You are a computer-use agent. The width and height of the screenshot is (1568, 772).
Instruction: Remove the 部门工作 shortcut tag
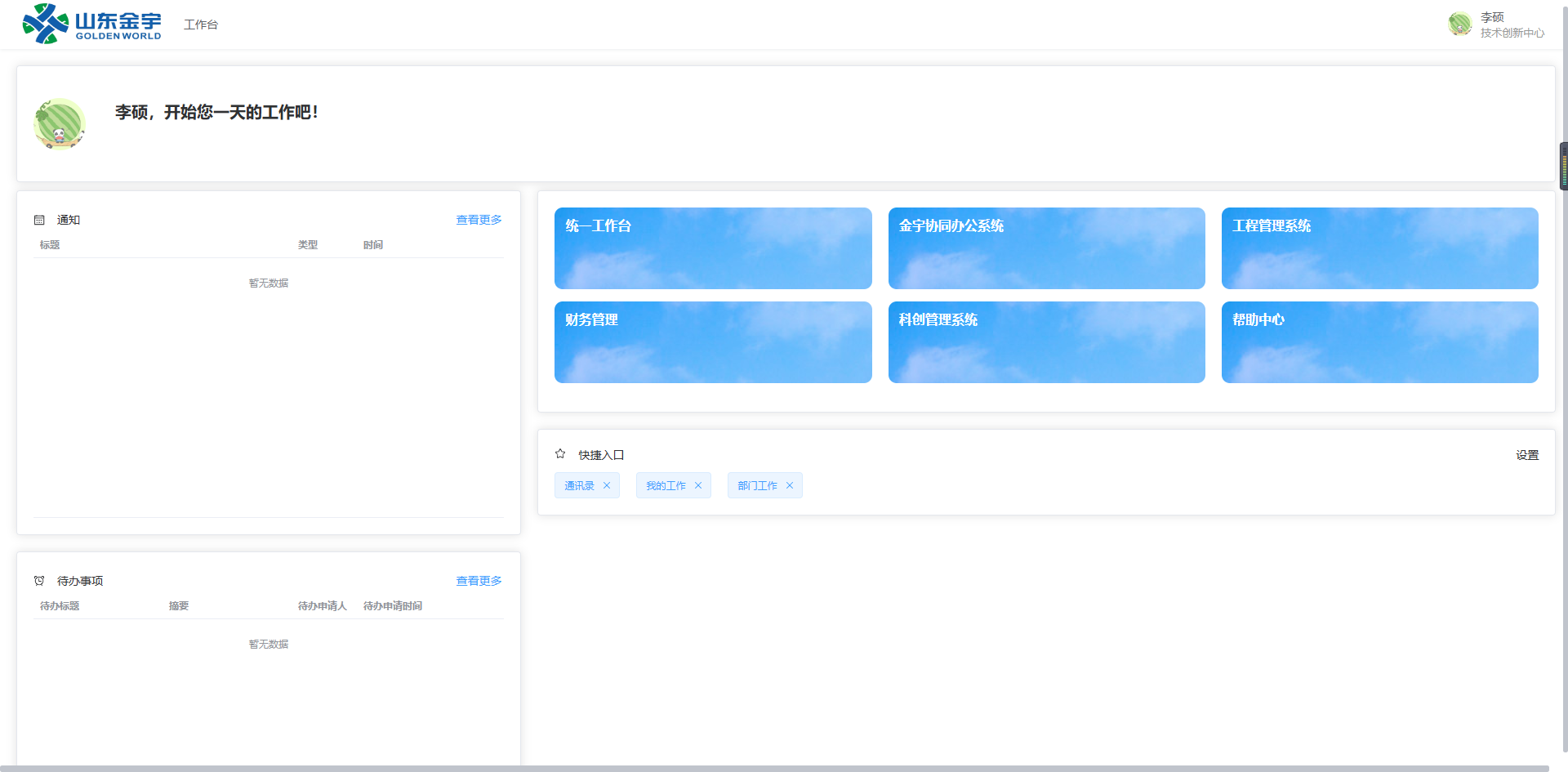tap(790, 485)
